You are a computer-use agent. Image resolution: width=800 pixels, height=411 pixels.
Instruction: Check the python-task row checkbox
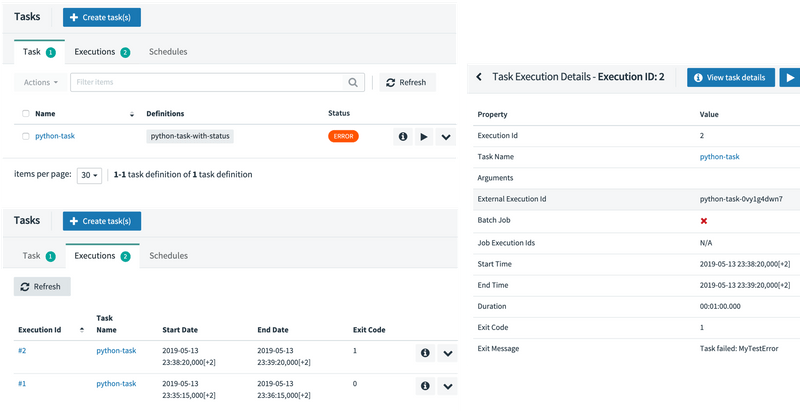[x=25, y=136]
